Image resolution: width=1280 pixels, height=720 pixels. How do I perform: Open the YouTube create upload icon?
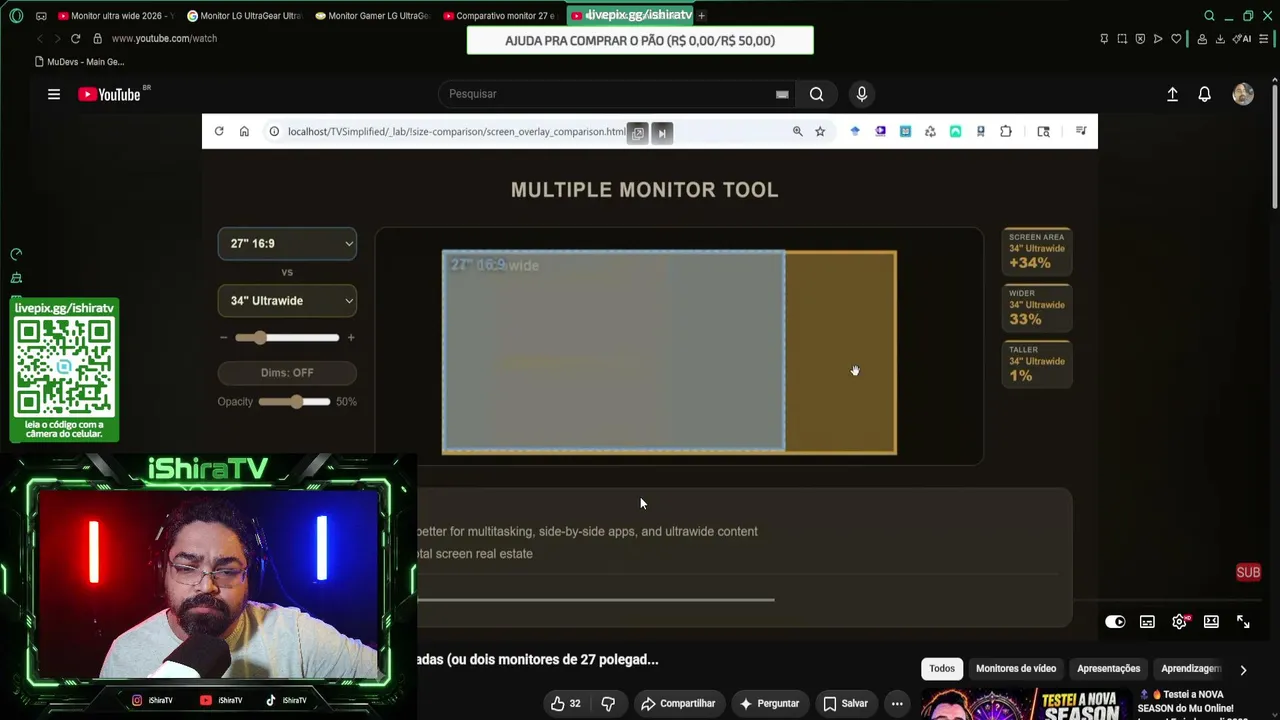point(1172,94)
